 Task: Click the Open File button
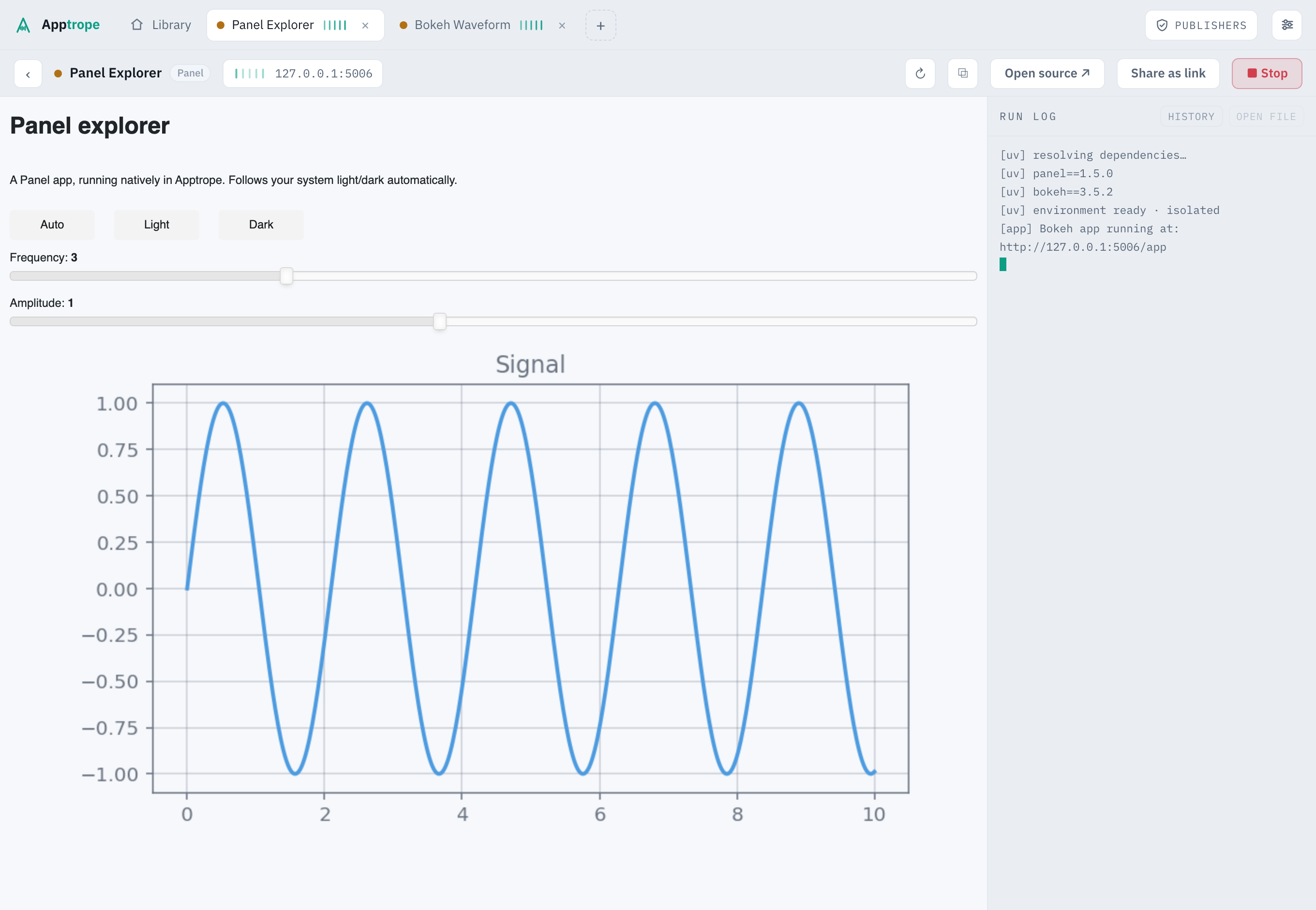(x=1266, y=117)
